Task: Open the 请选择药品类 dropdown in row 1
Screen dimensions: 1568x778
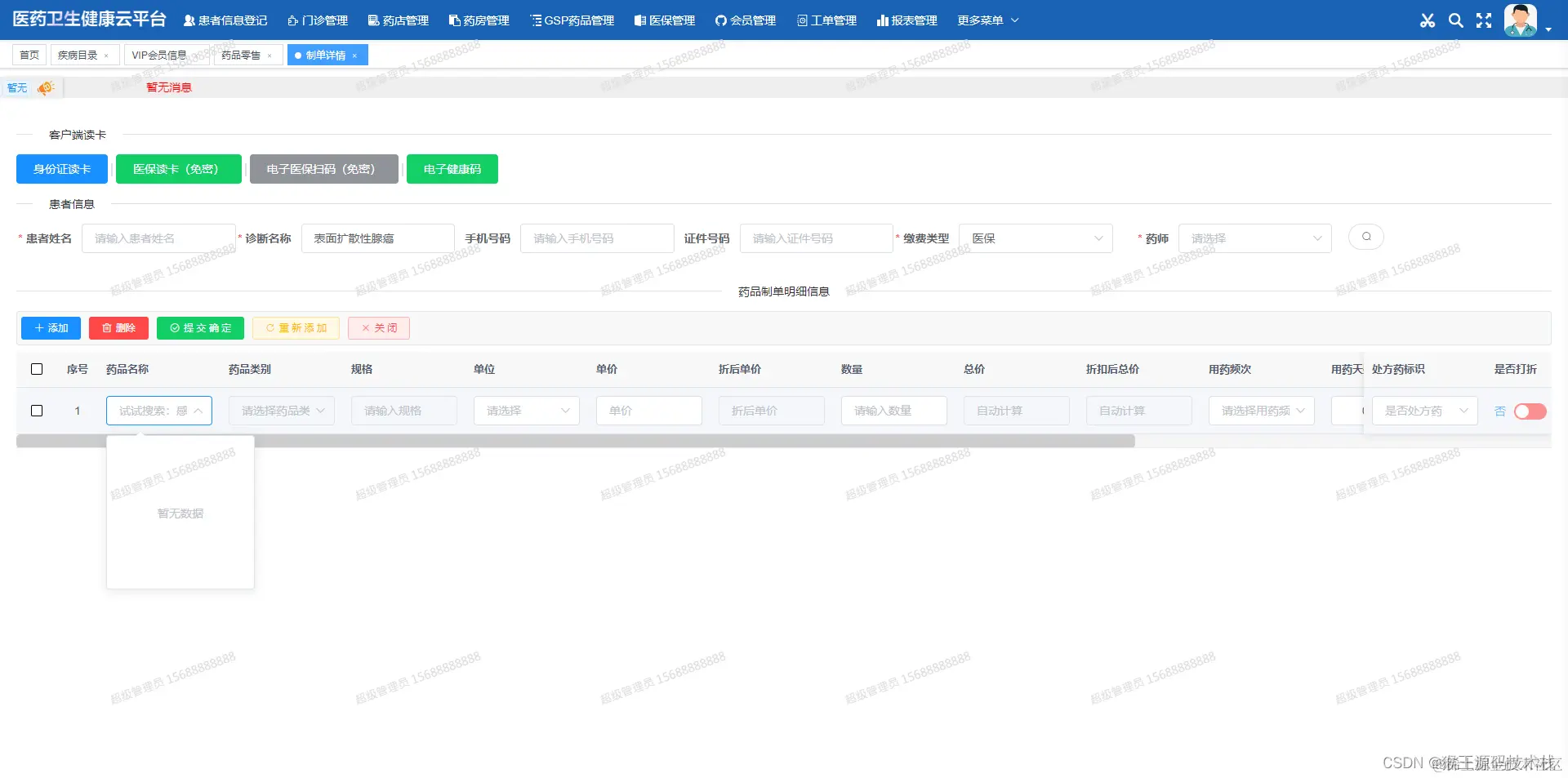Action: click(282, 411)
